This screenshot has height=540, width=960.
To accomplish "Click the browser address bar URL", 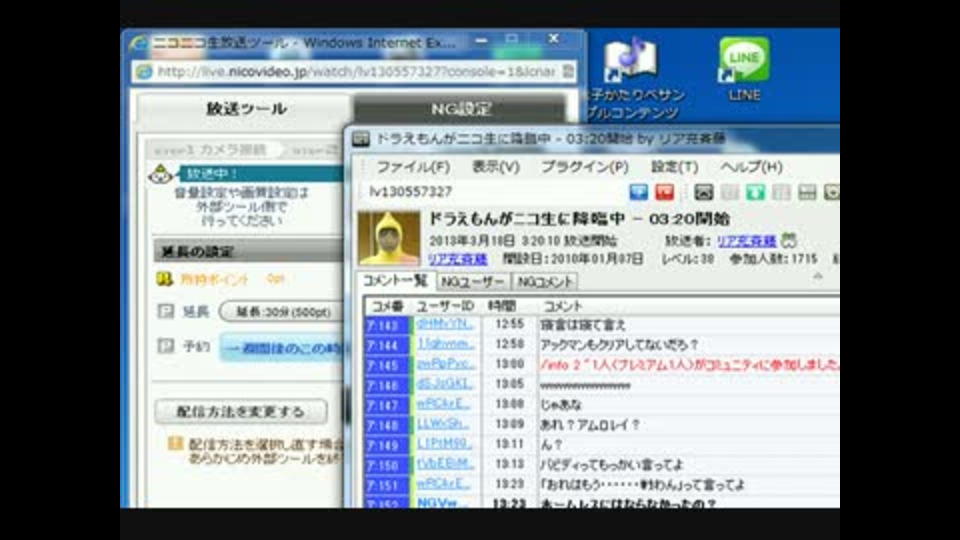I will pos(356,72).
